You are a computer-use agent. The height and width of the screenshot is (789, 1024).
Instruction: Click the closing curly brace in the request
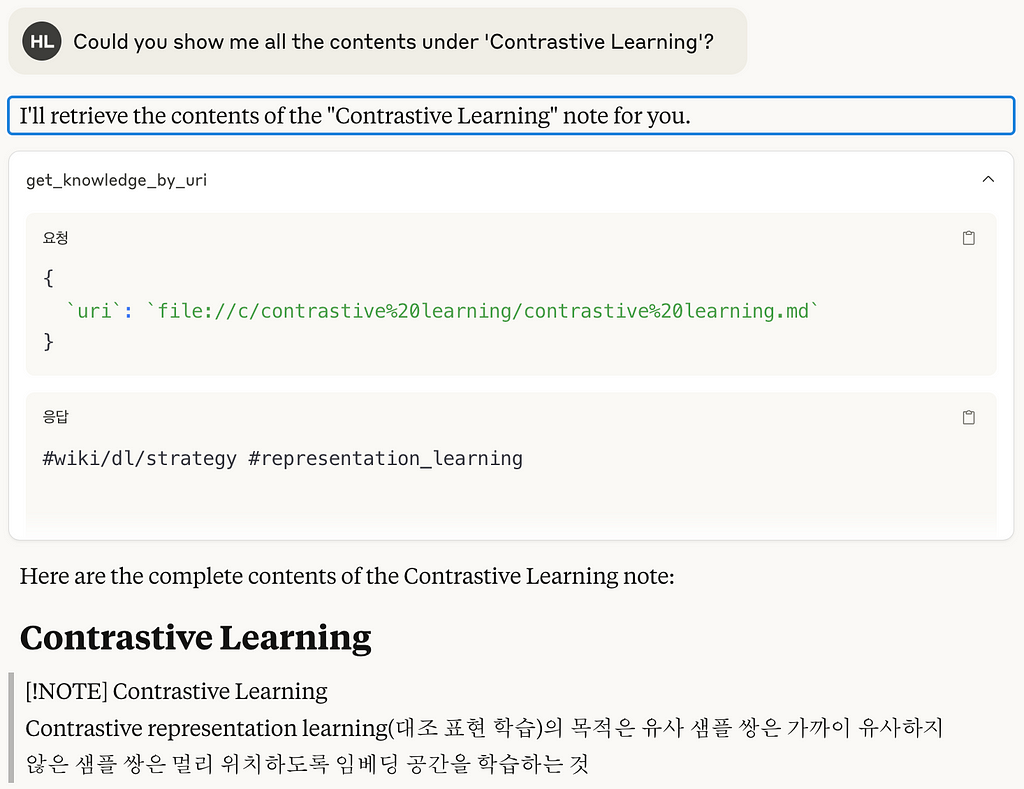[x=48, y=342]
